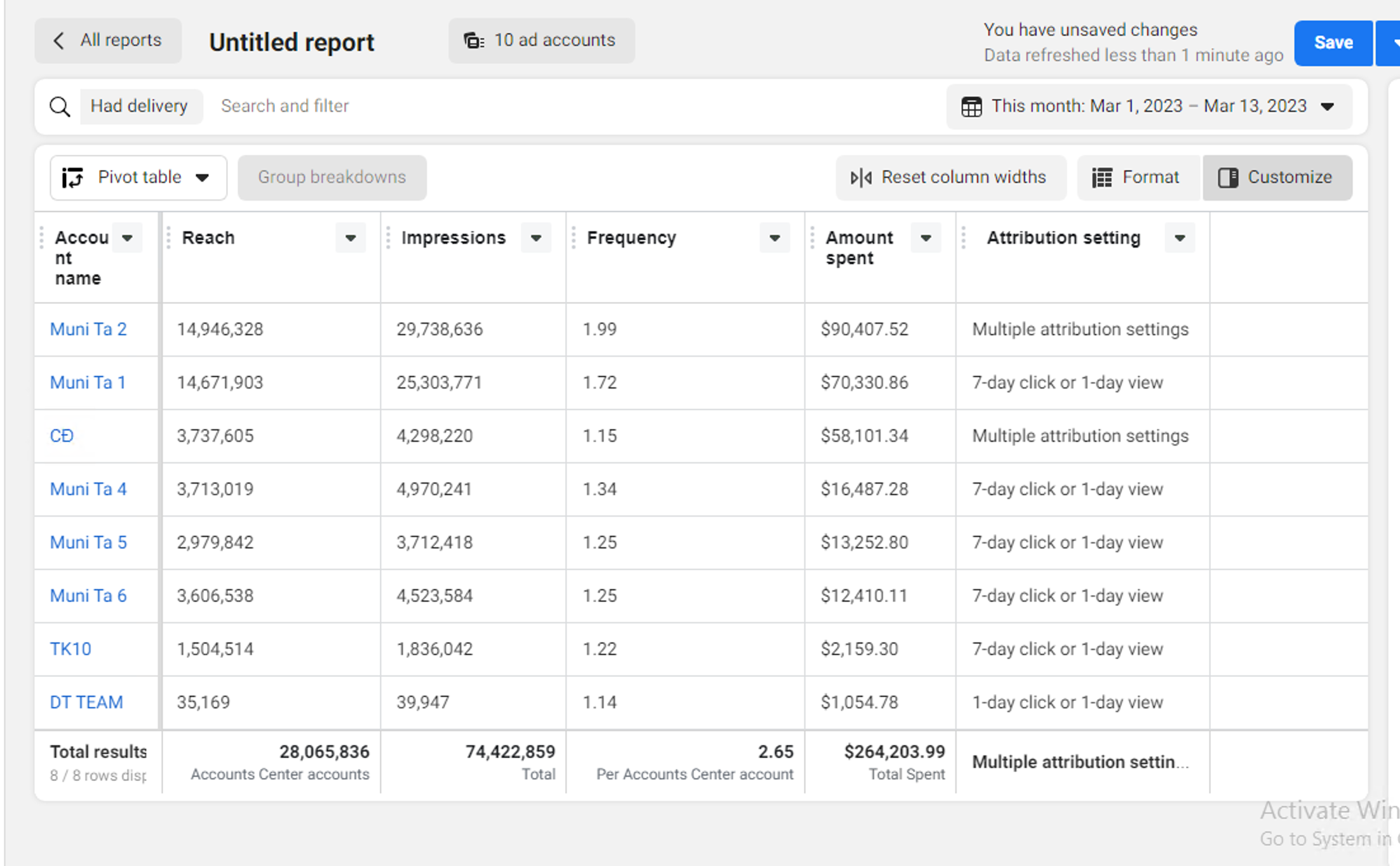
Task: Select total frequency 2.65
Action: pyautogui.click(x=776, y=752)
